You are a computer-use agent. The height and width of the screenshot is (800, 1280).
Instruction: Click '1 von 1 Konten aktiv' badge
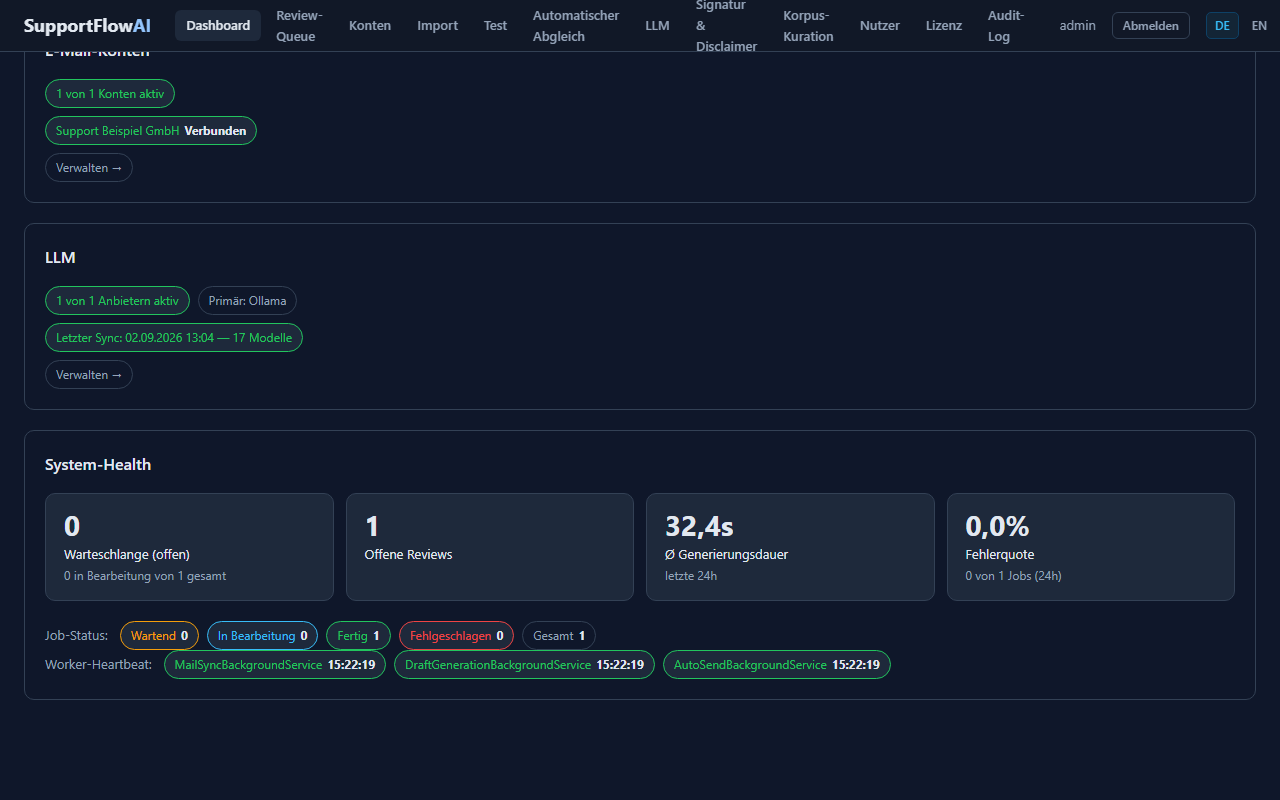click(x=110, y=94)
